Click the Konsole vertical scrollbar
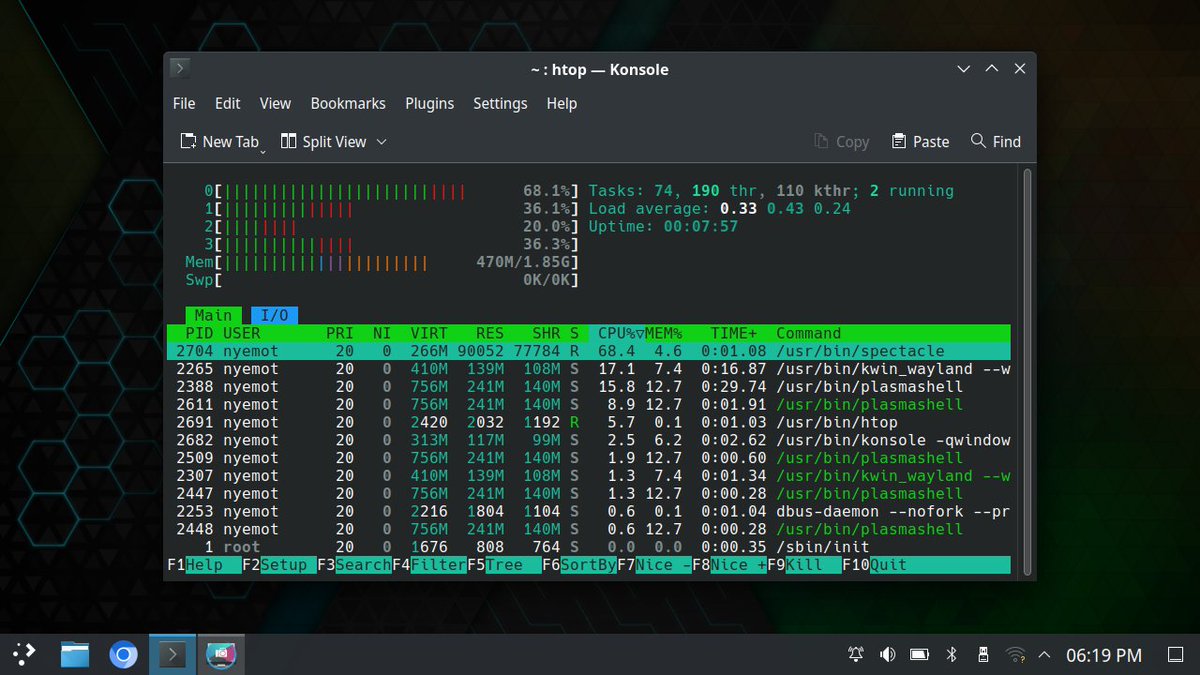 coord(1026,371)
